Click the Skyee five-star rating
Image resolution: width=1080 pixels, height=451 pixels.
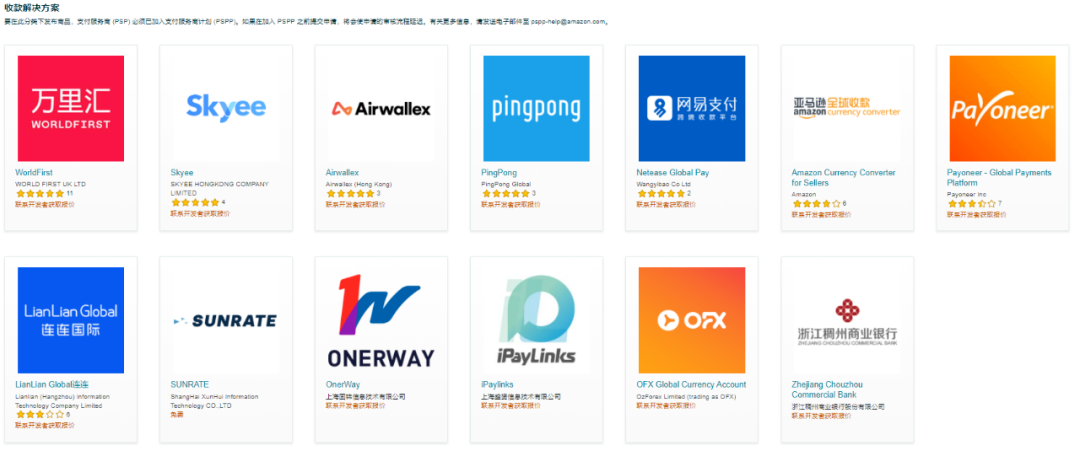point(195,202)
